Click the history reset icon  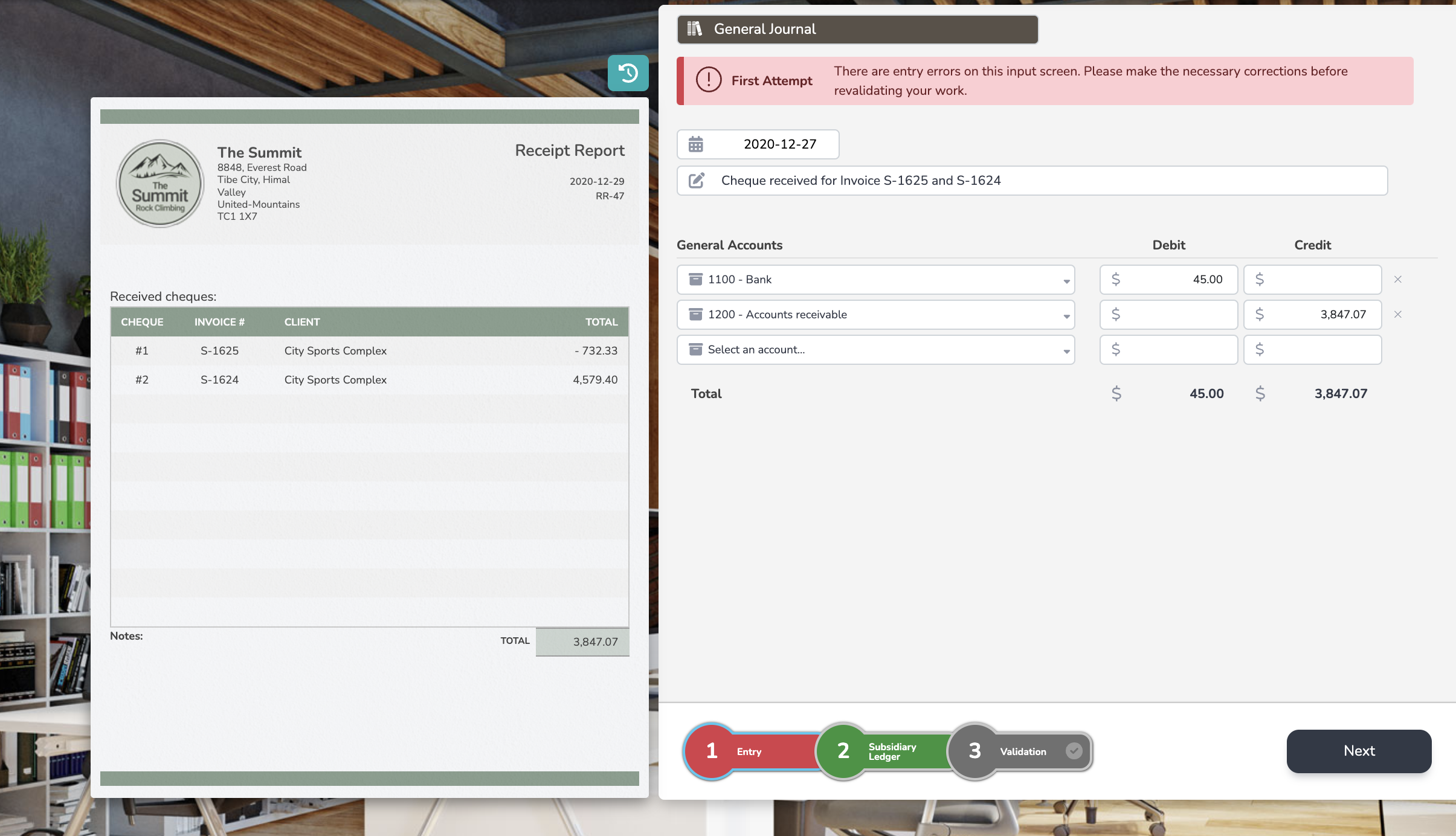tap(628, 73)
